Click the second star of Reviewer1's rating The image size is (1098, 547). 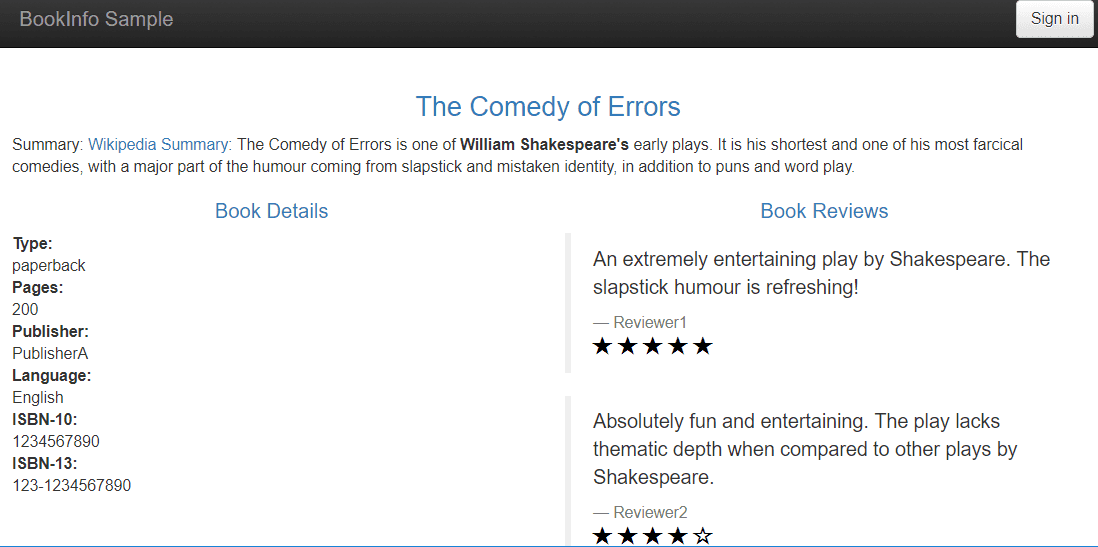click(627, 346)
